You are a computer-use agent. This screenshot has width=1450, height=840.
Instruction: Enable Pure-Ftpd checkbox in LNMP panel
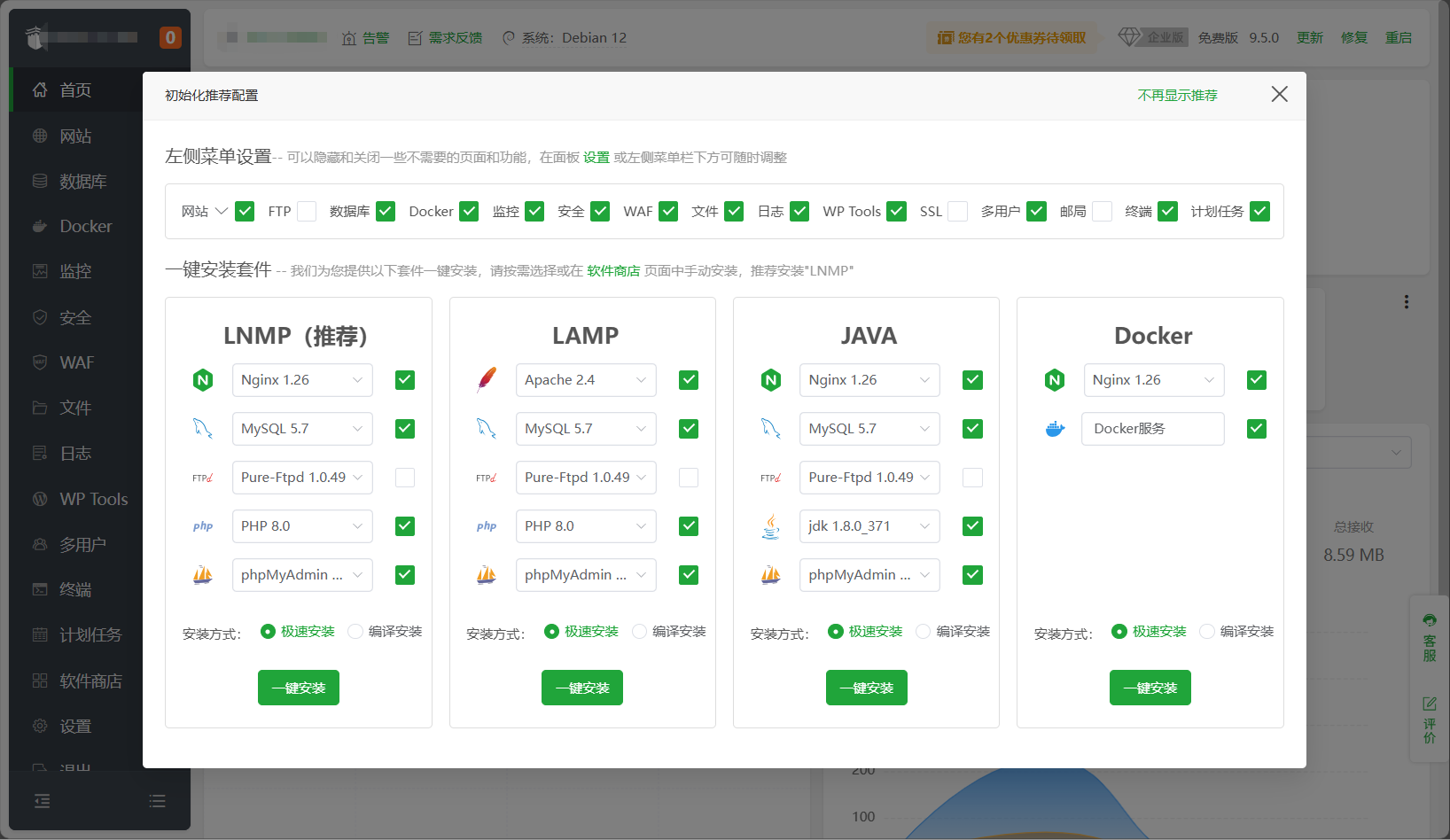(x=405, y=478)
